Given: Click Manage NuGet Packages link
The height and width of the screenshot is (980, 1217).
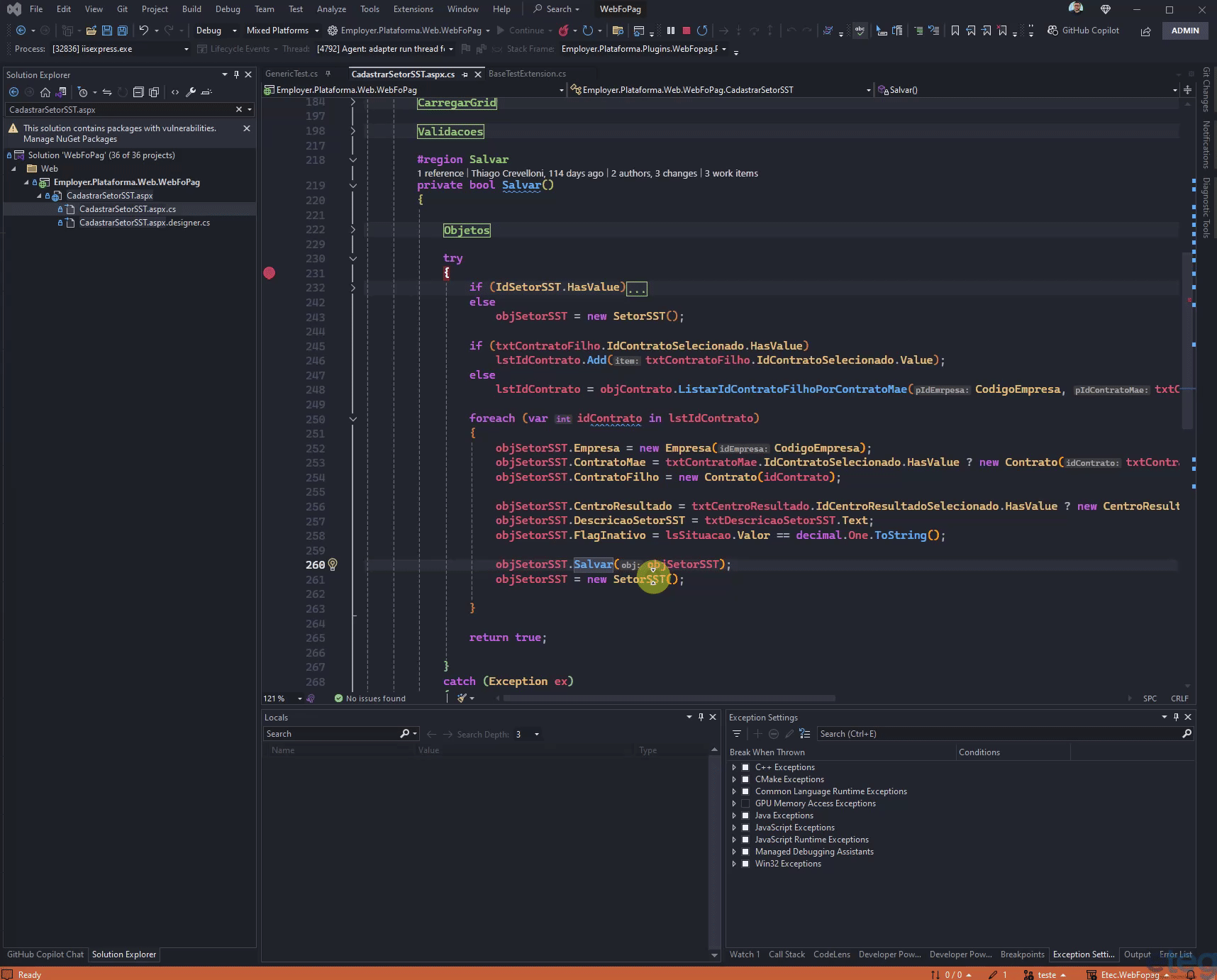Looking at the screenshot, I should pos(70,139).
